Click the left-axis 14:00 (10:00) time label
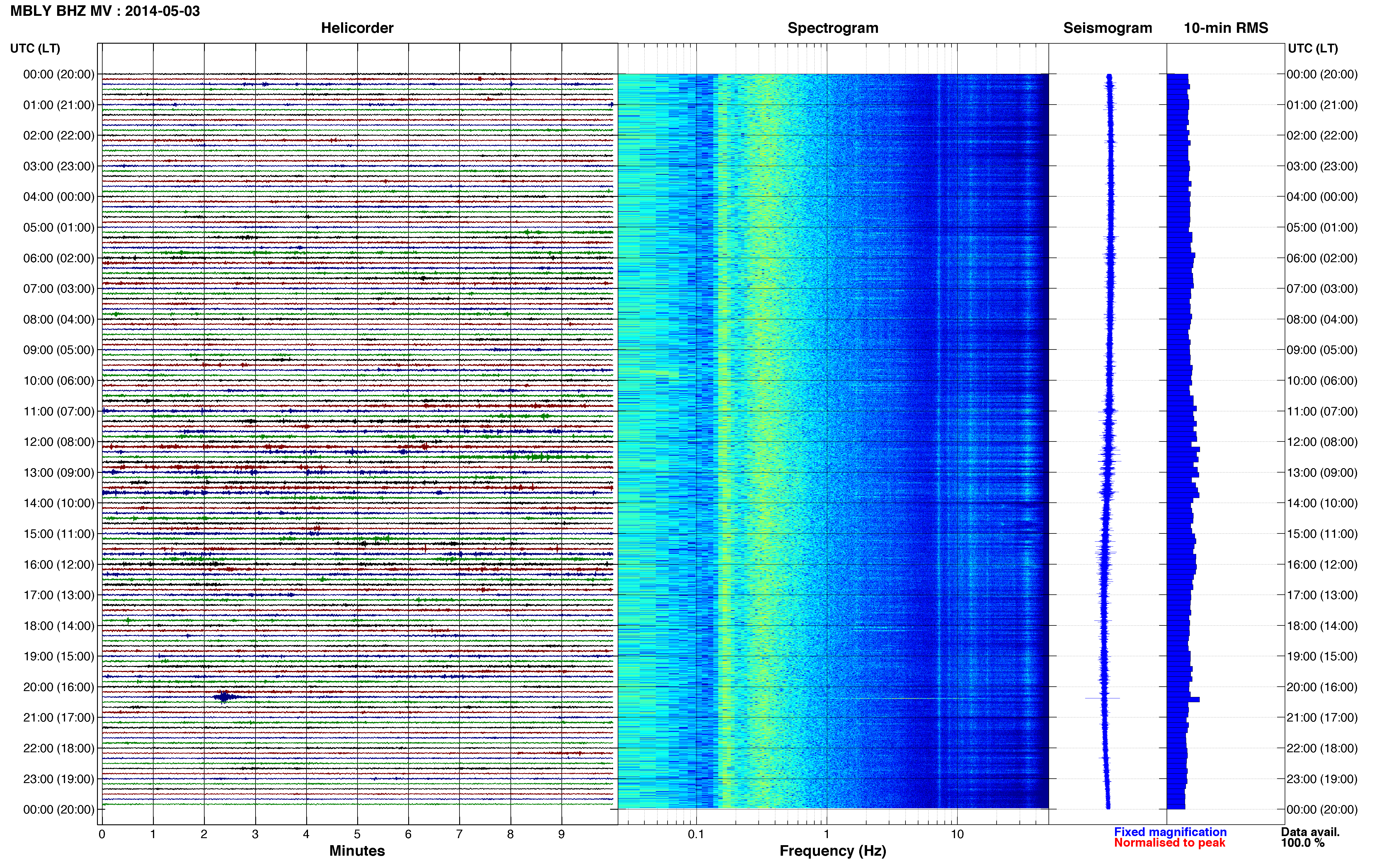 (x=59, y=504)
